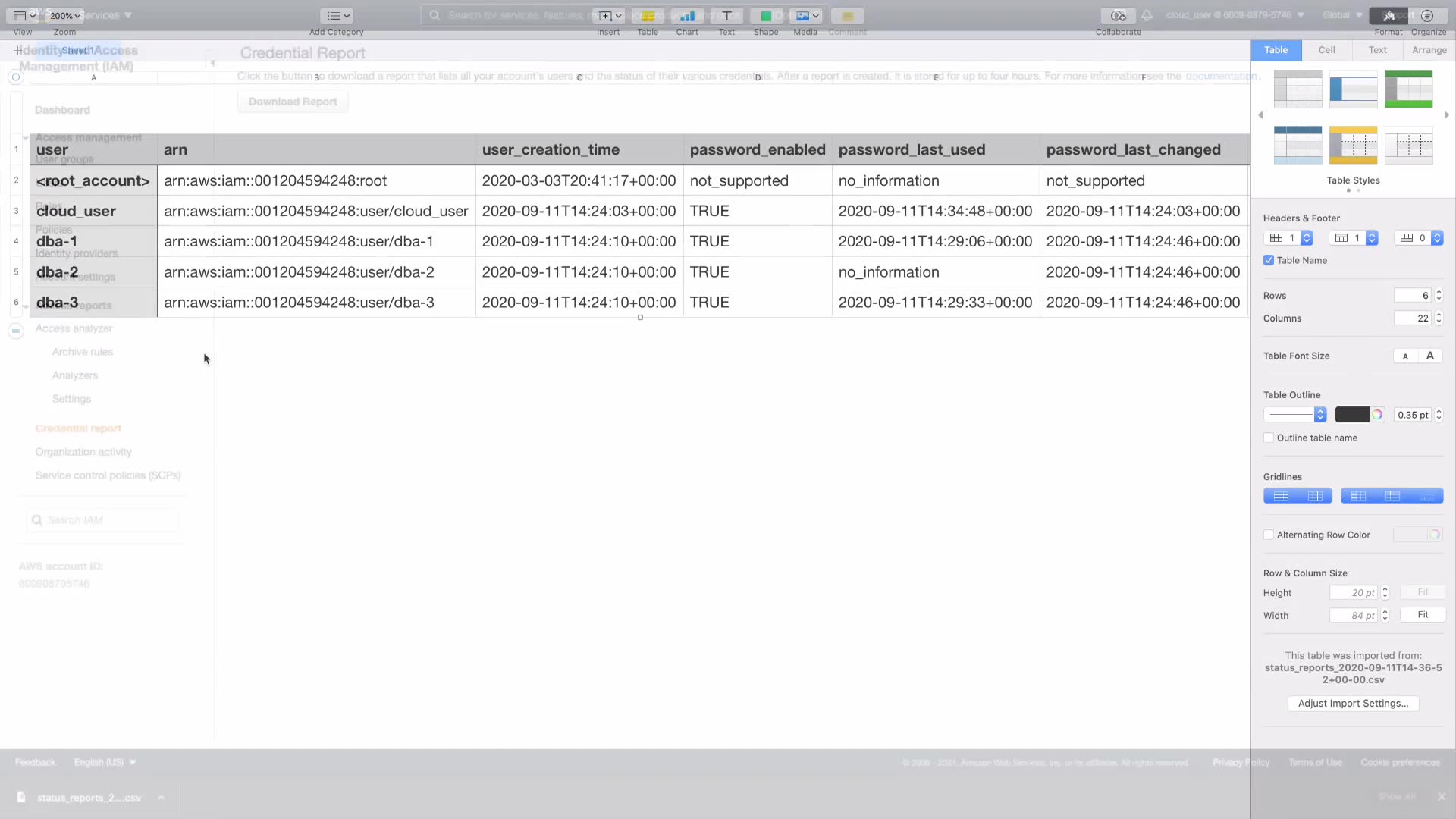
Task: Click the larger table font size button
Action: click(x=1430, y=356)
